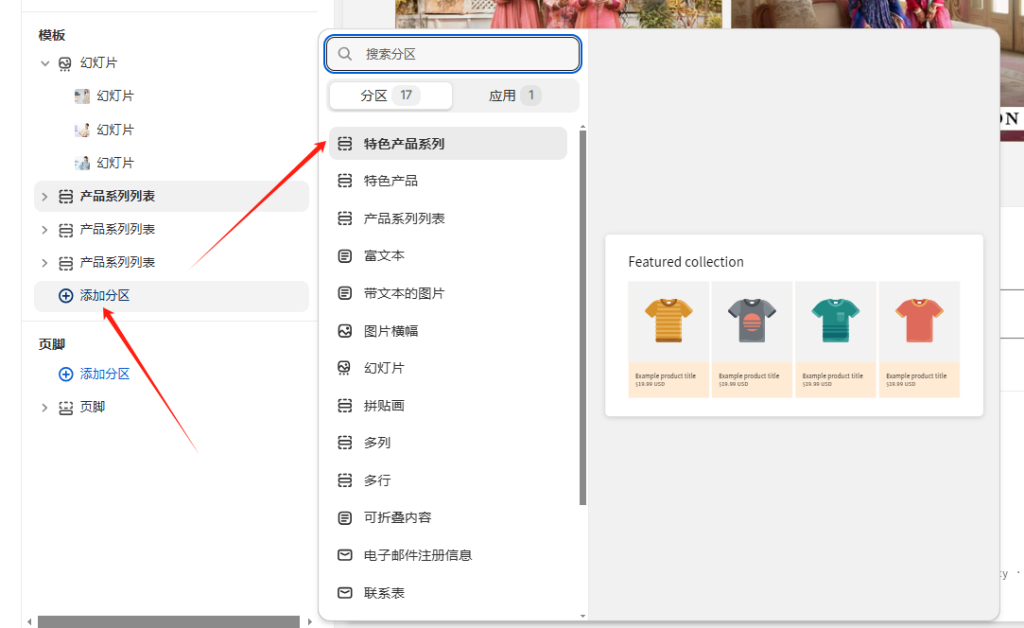
Task: Select the 多行 section icon
Action: pos(344,480)
